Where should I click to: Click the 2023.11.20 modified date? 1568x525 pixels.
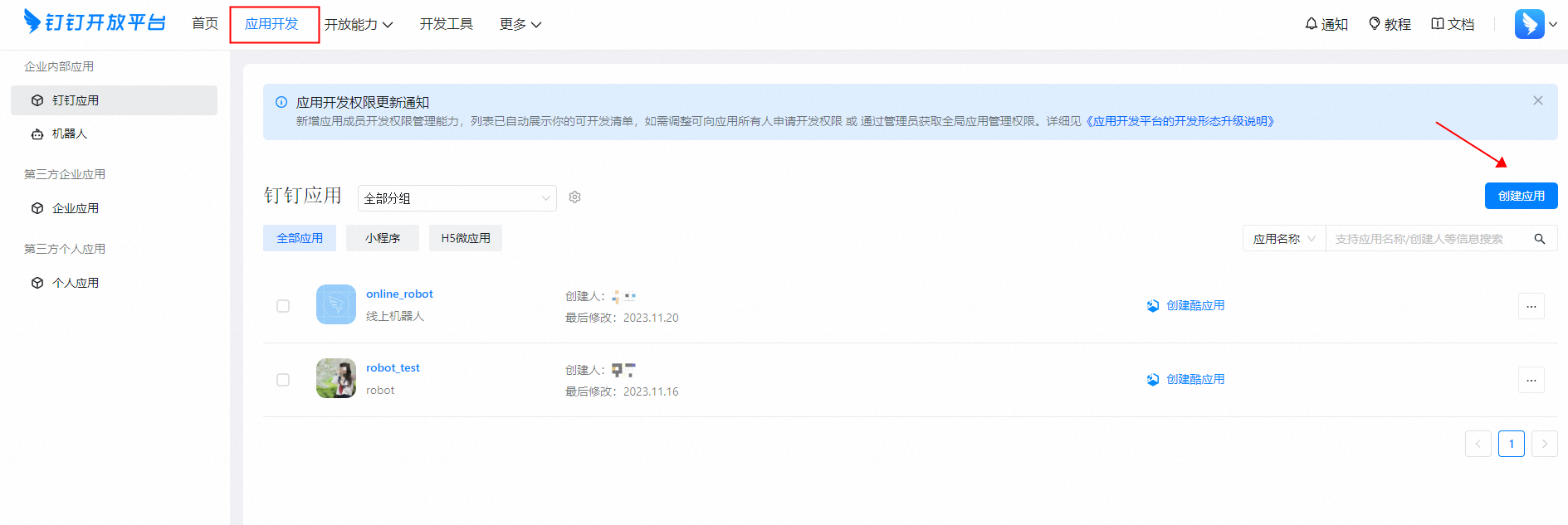coord(651,318)
